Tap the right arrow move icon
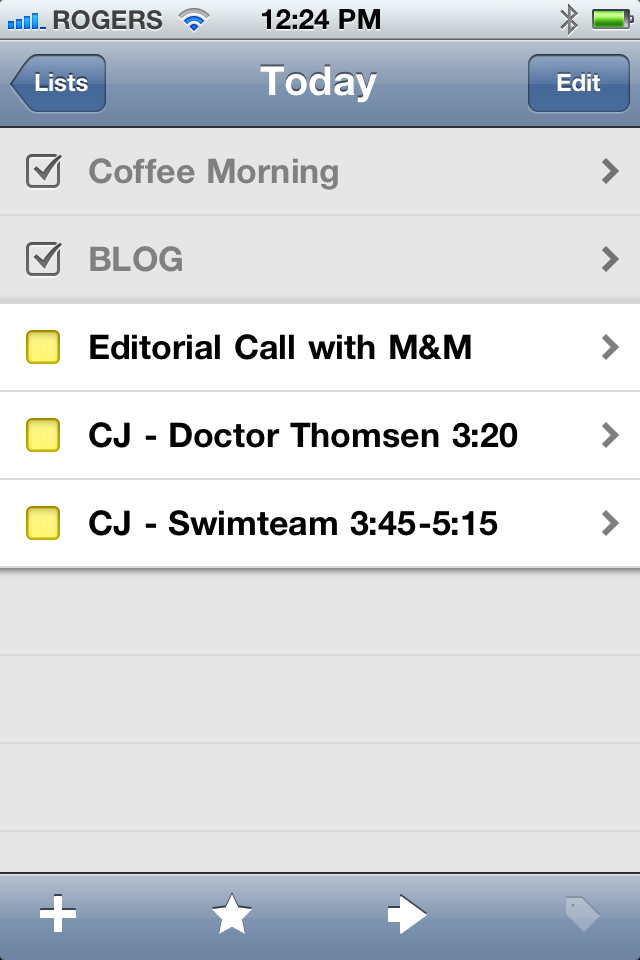Viewport: 640px width, 960px height. 407,915
